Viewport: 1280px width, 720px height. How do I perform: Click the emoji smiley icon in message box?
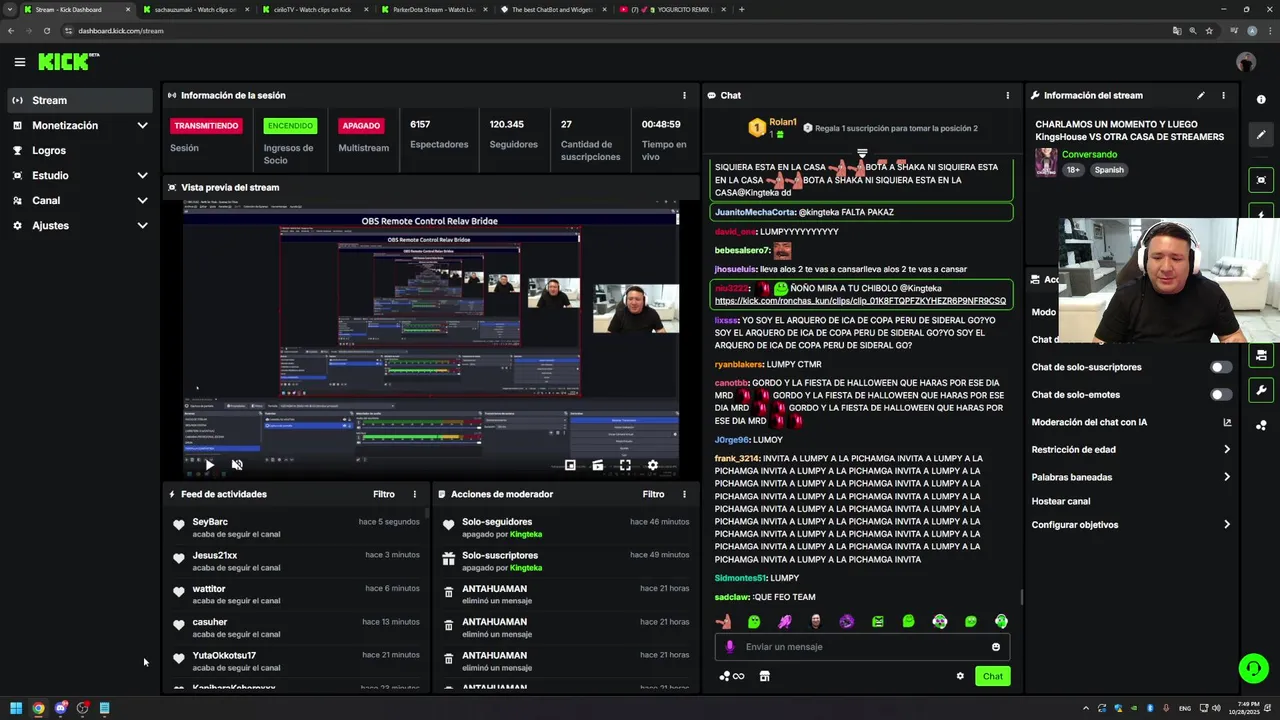995,647
